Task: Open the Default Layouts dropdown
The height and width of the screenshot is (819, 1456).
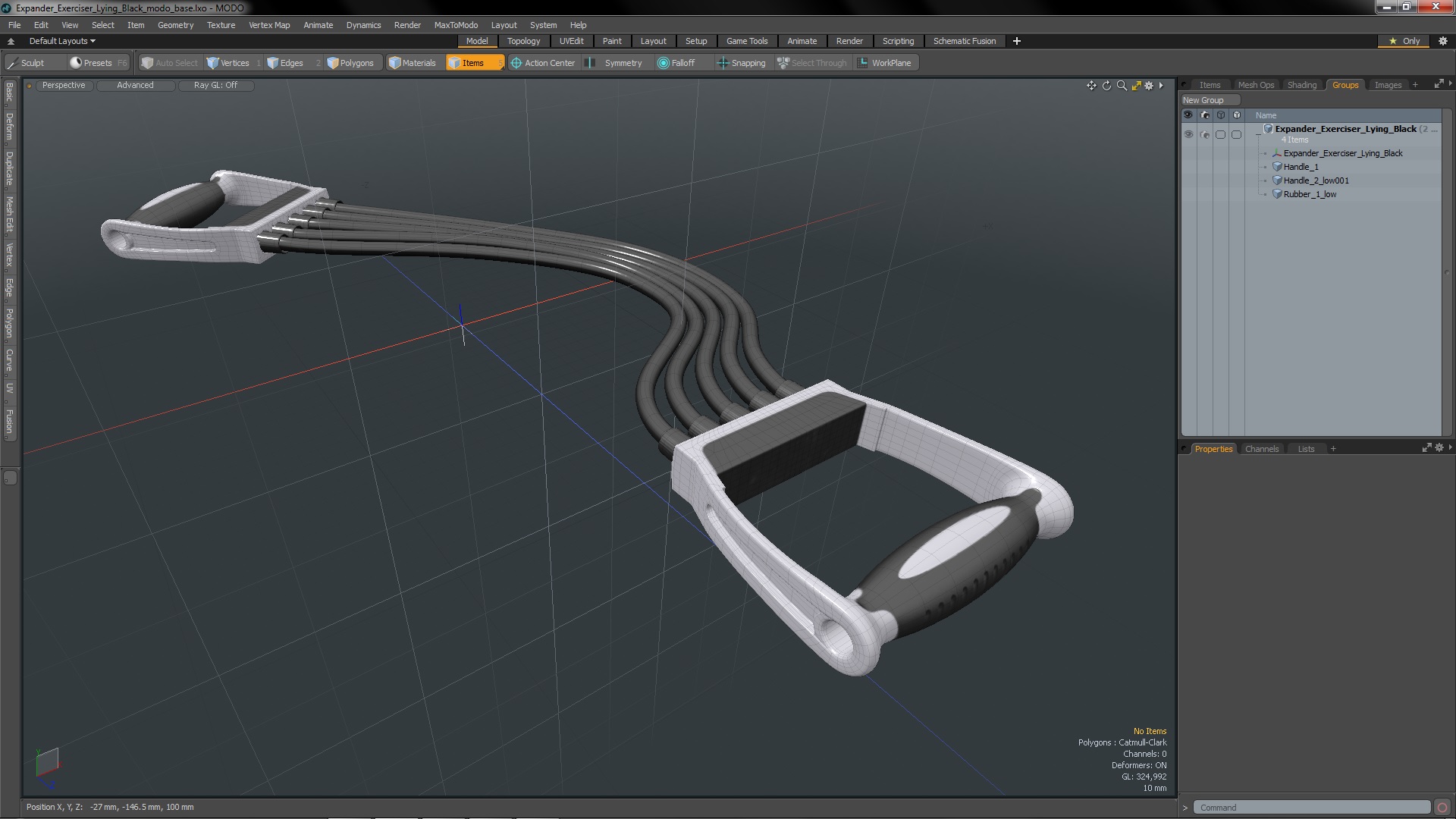Action: click(x=62, y=41)
